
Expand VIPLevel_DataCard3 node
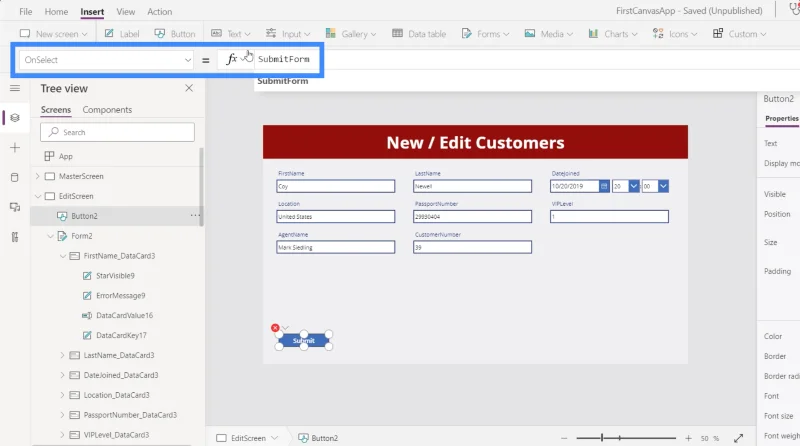(x=62, y=435)
